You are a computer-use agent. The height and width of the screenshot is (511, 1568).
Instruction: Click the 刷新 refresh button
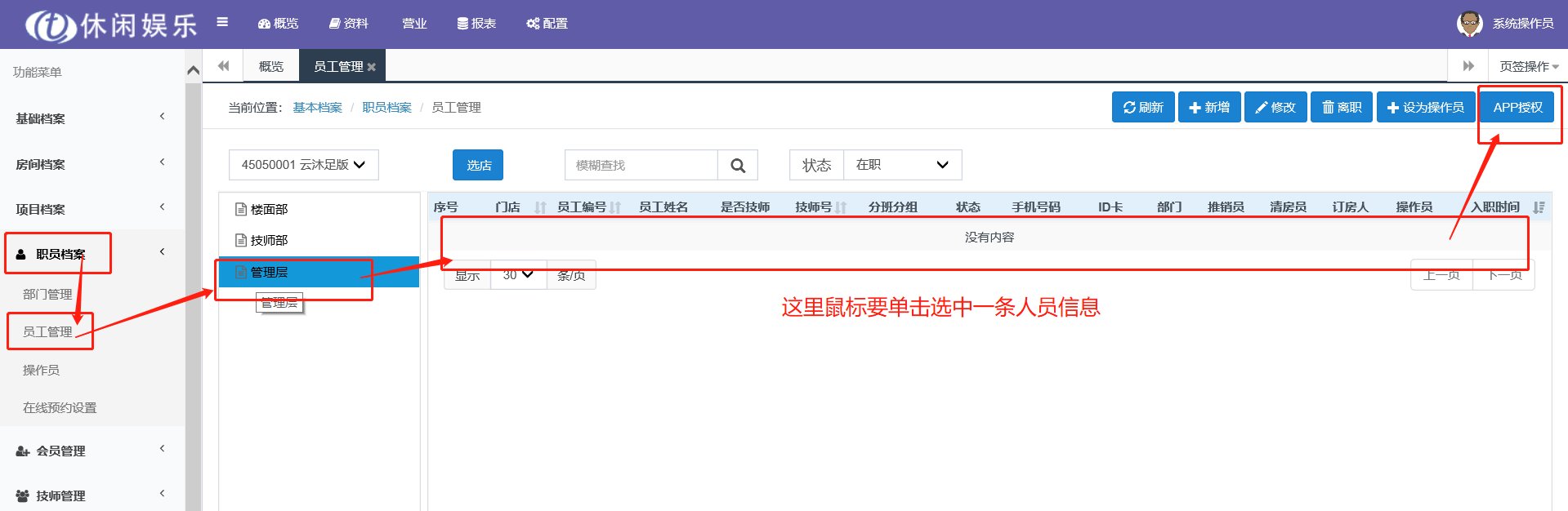1142,108
